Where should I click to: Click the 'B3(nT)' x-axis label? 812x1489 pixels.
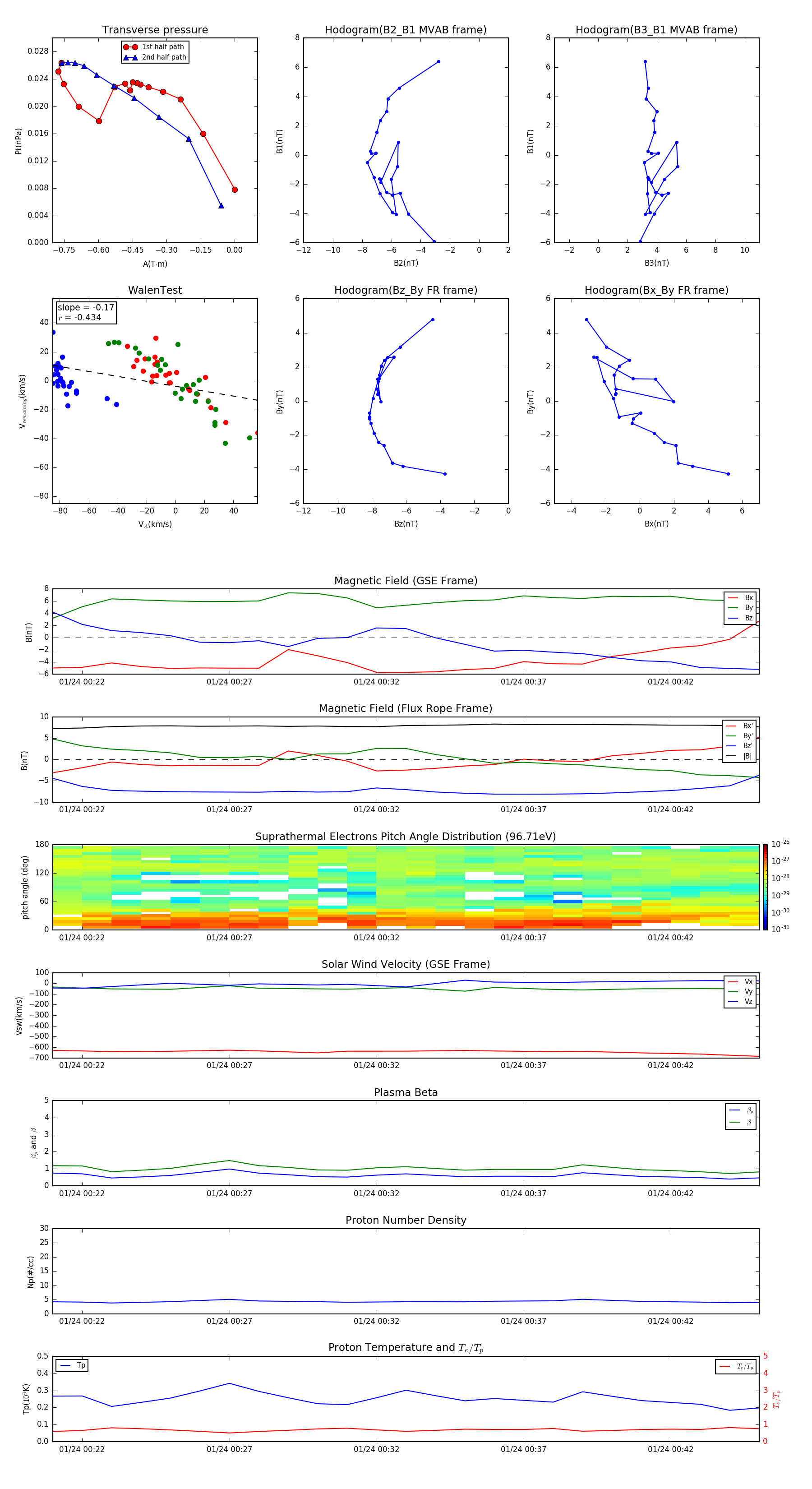pos(656,263)
